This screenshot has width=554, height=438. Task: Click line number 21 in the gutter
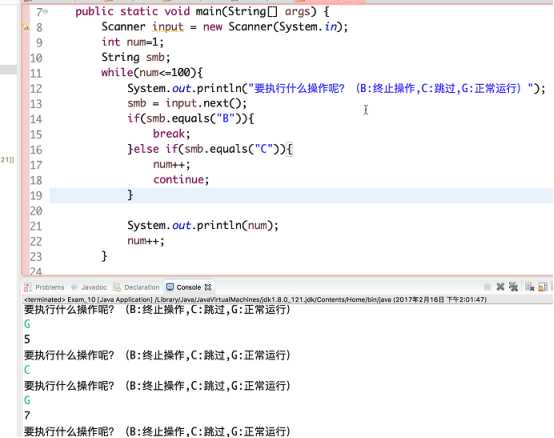coord(36,226)
